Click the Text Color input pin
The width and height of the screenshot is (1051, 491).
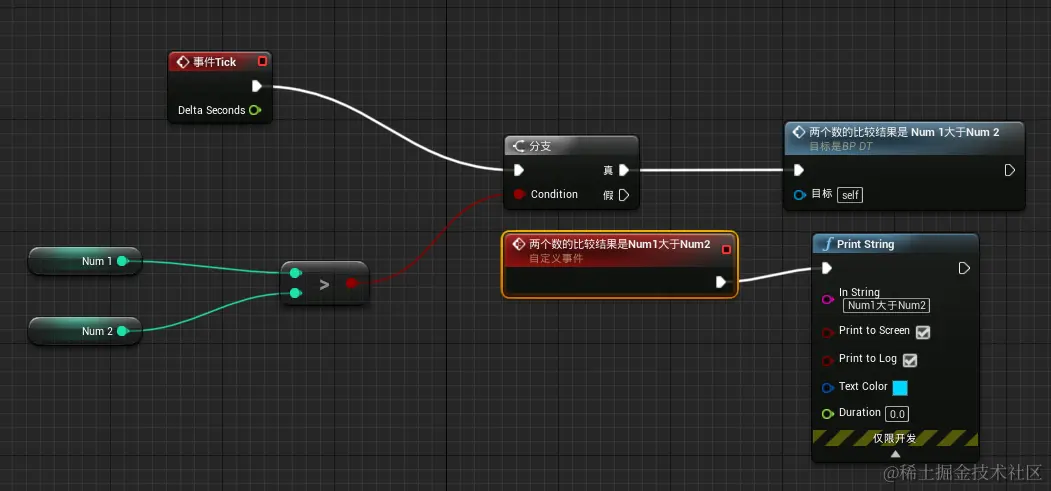click(828, 388)
